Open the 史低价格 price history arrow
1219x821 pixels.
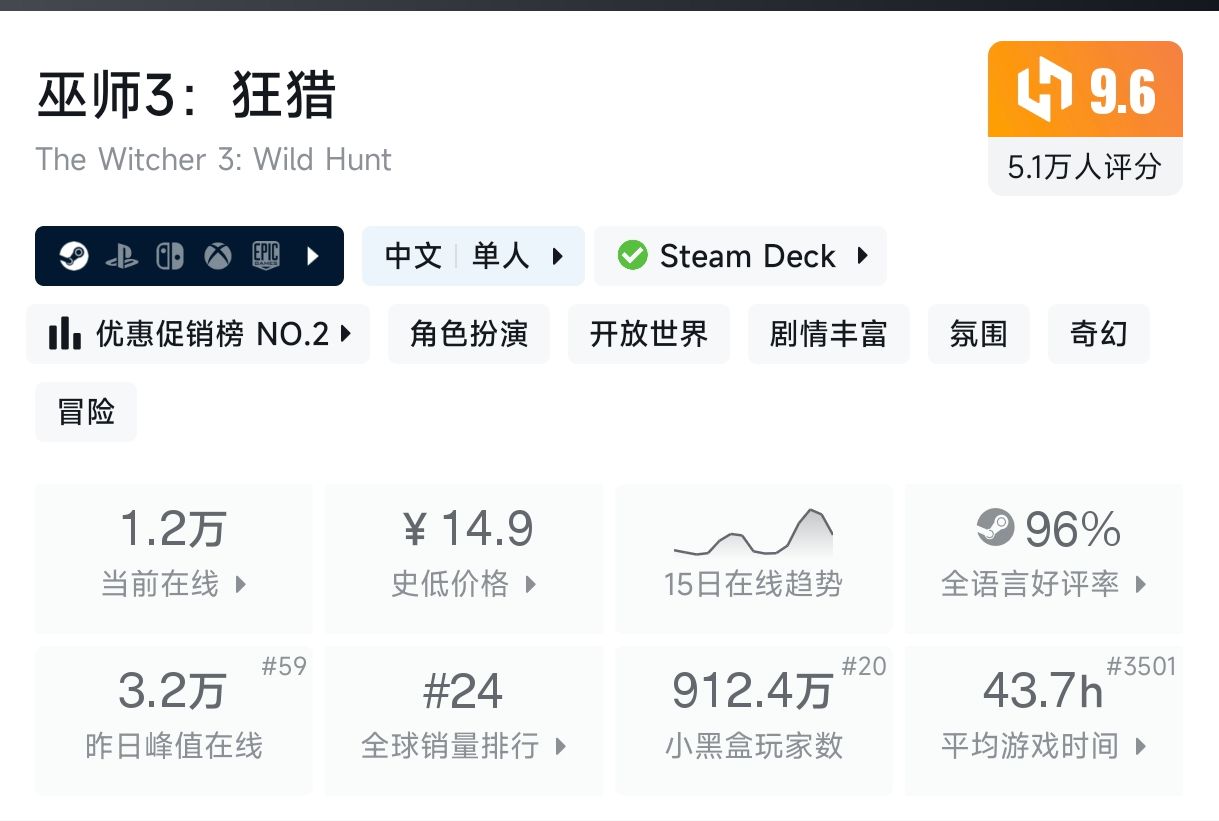[x=531, y=584]
